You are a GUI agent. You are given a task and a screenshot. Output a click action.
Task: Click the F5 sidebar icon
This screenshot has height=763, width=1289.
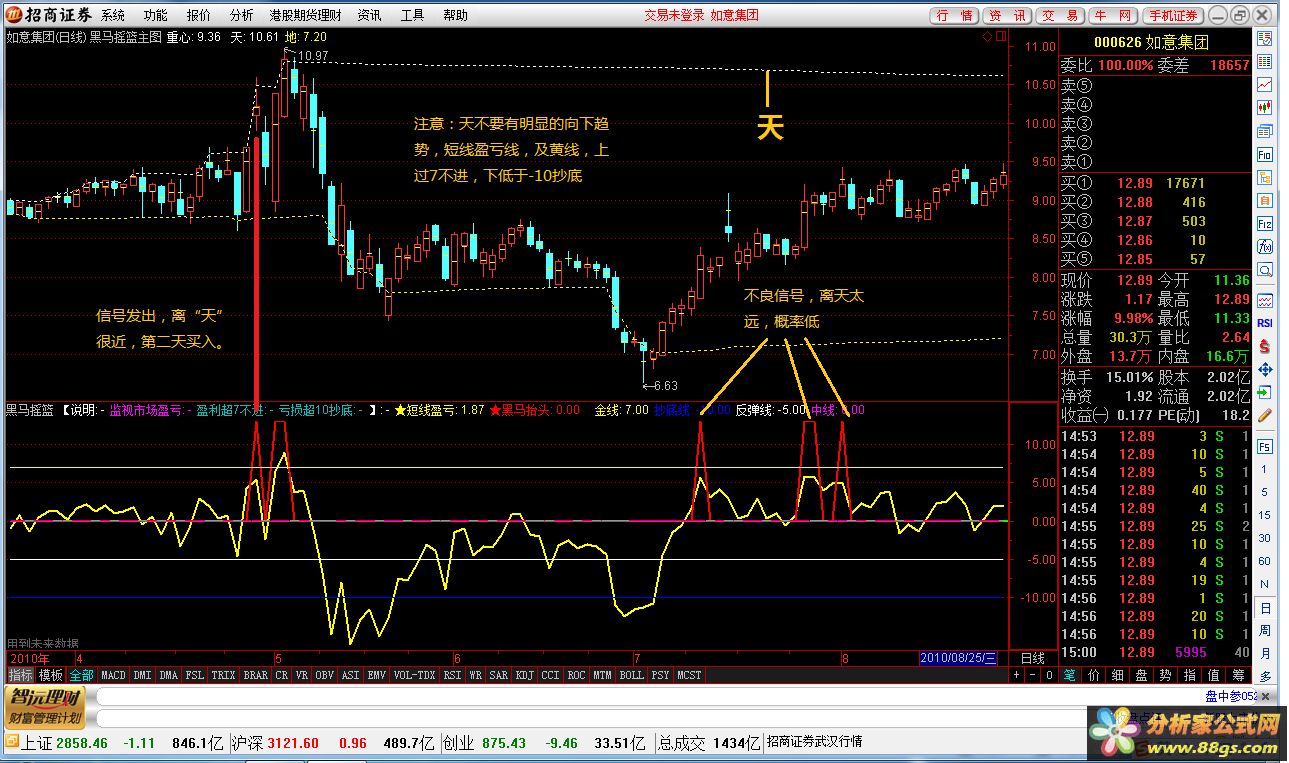point(1265,446)
